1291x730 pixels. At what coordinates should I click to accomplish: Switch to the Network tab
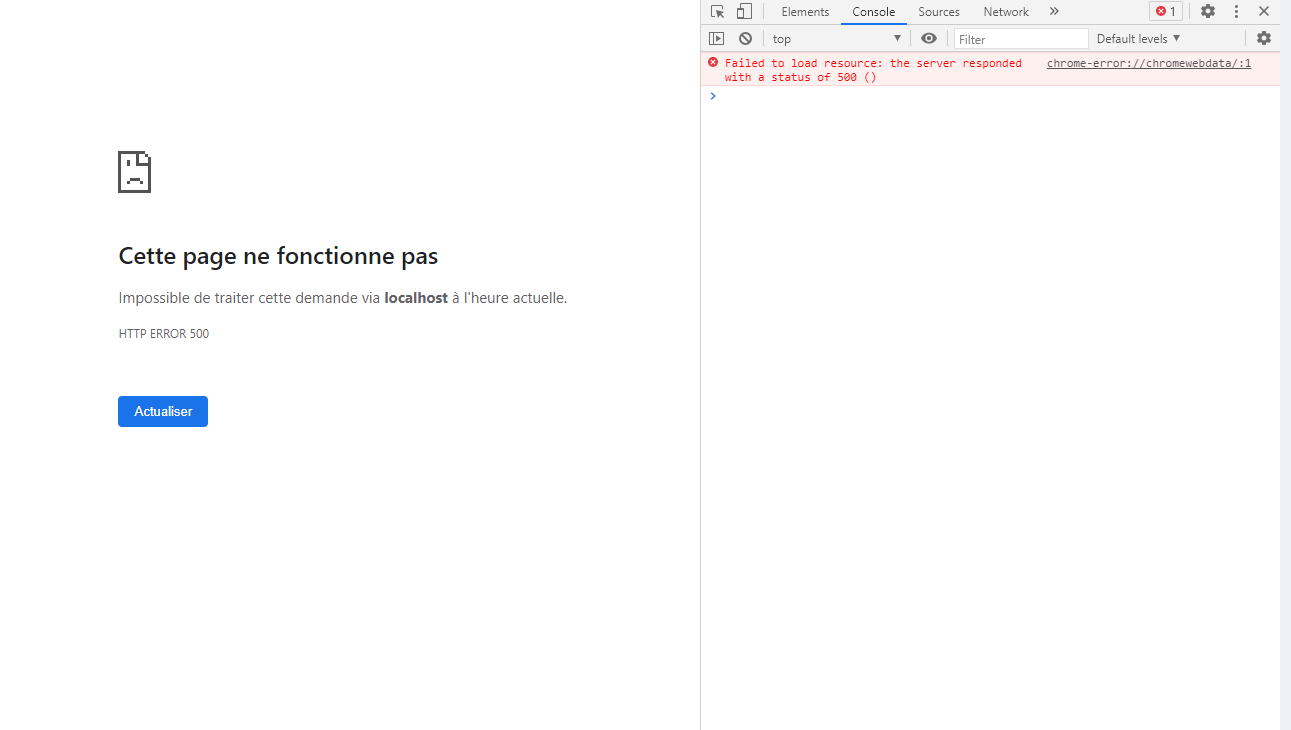point(1006,12)
